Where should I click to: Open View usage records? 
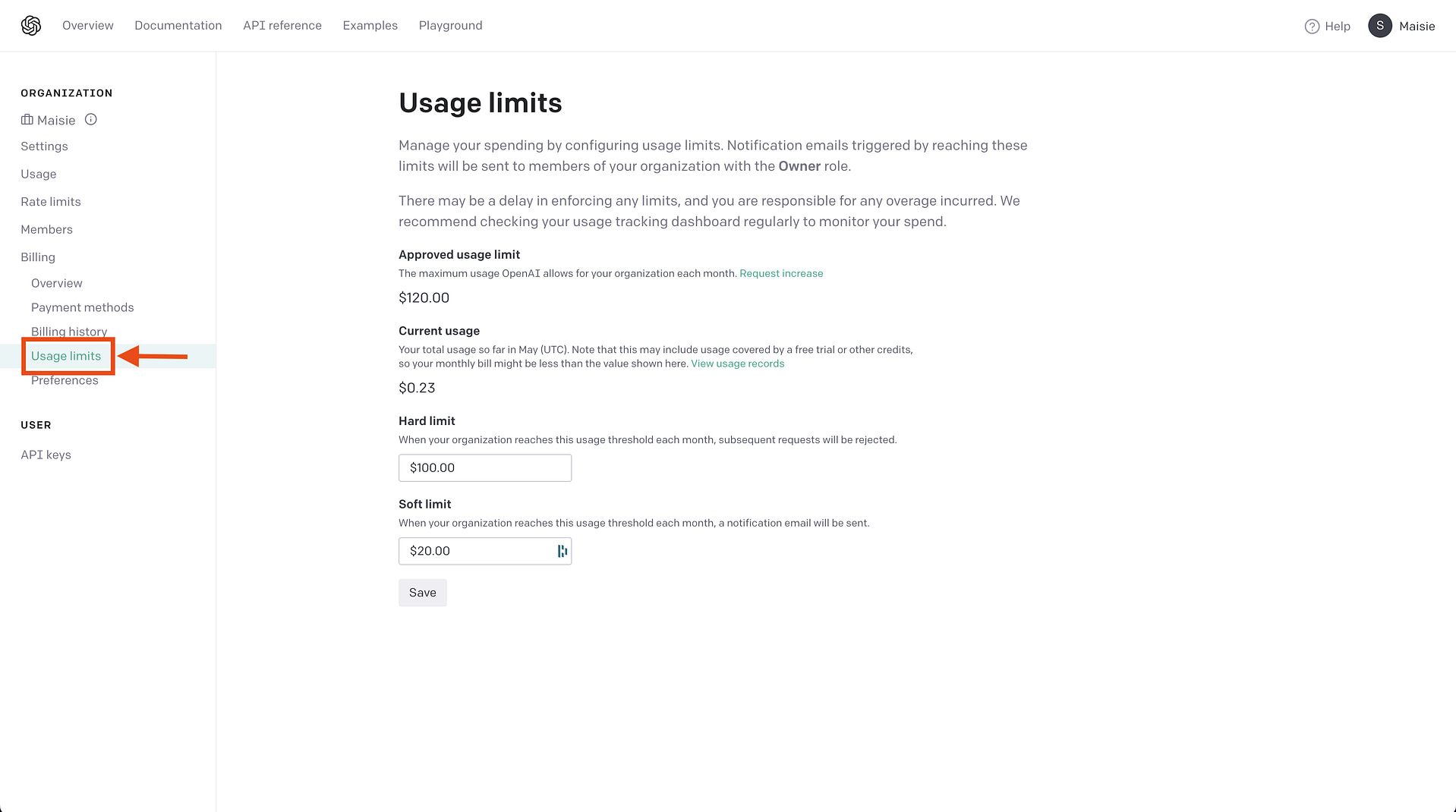click(737, 363)
